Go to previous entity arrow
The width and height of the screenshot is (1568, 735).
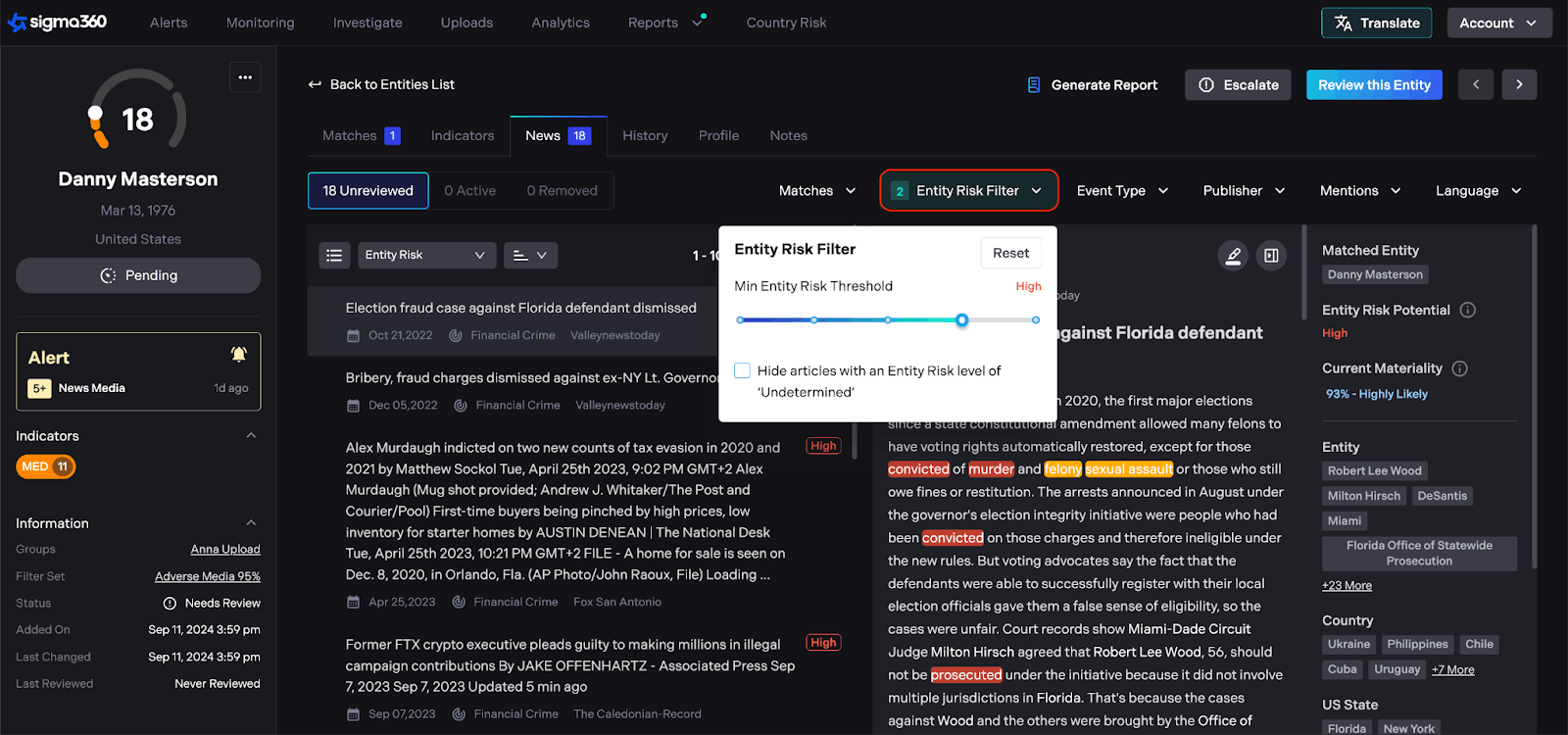point(1476,85)
